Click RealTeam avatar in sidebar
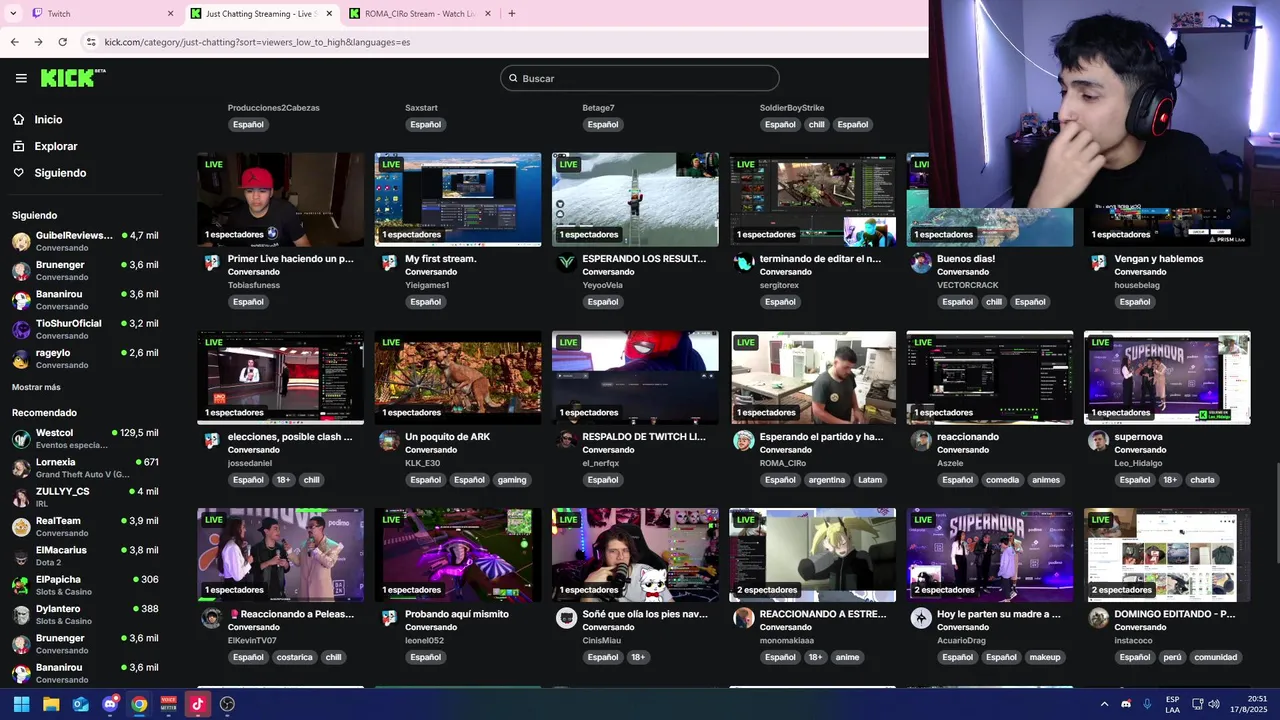This screenshot has height=720, width=1280. 21,527
